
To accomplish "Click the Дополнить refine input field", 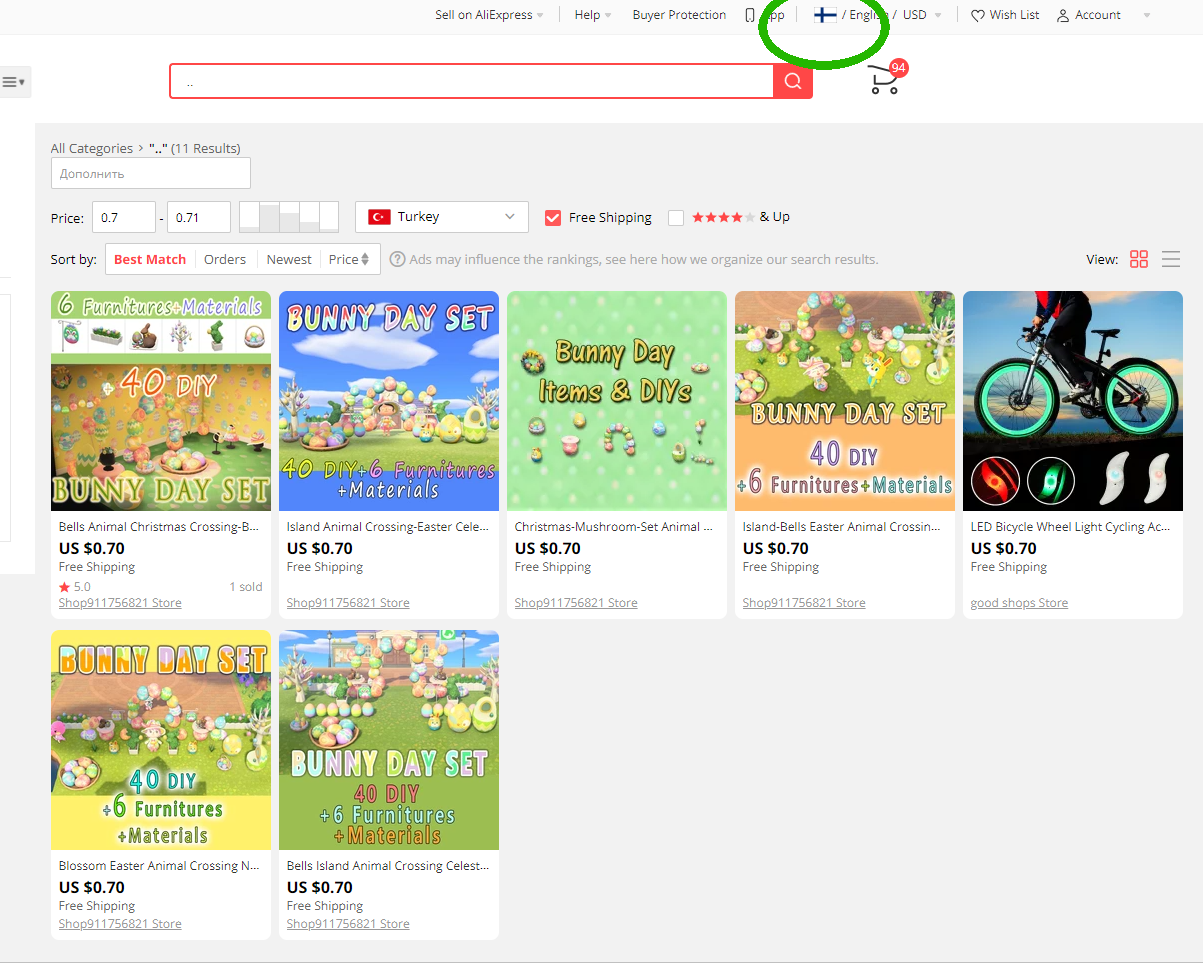I will click(151, 173).
